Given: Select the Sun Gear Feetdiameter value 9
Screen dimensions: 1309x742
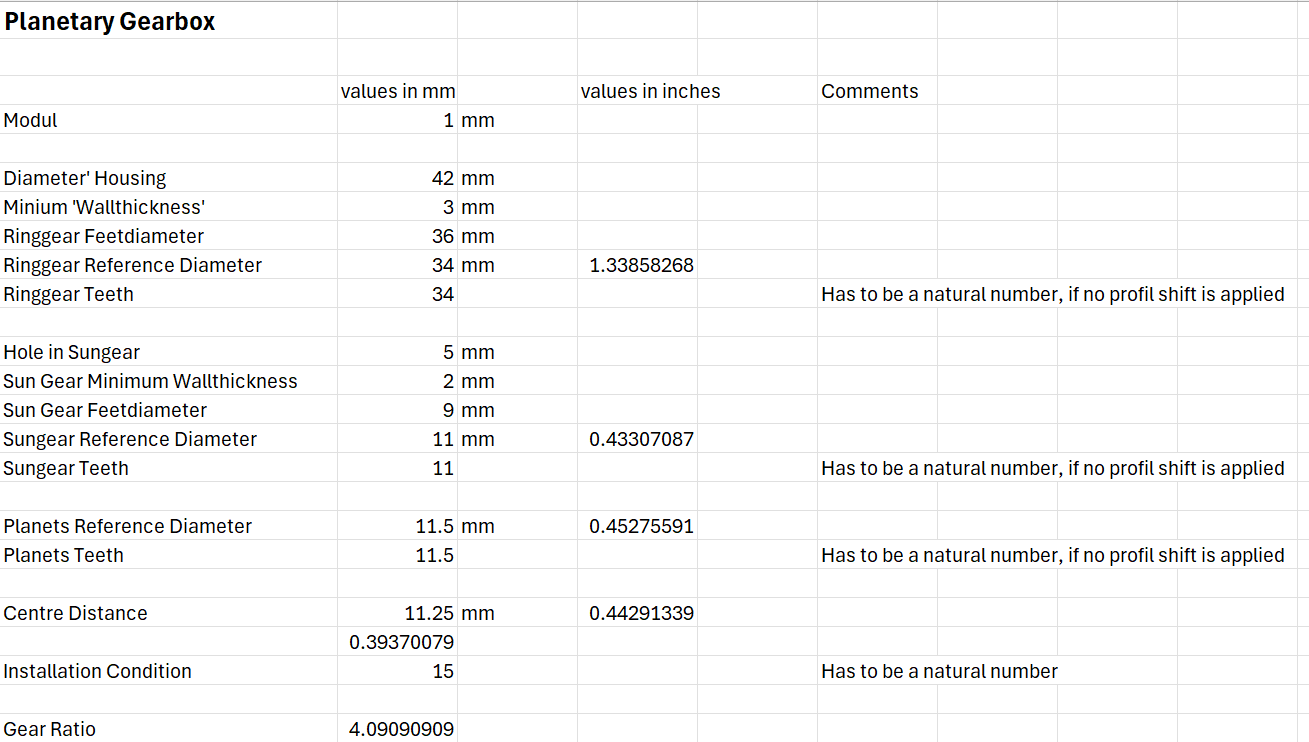Looking at the screenshot, I should (x=397, y=410).
